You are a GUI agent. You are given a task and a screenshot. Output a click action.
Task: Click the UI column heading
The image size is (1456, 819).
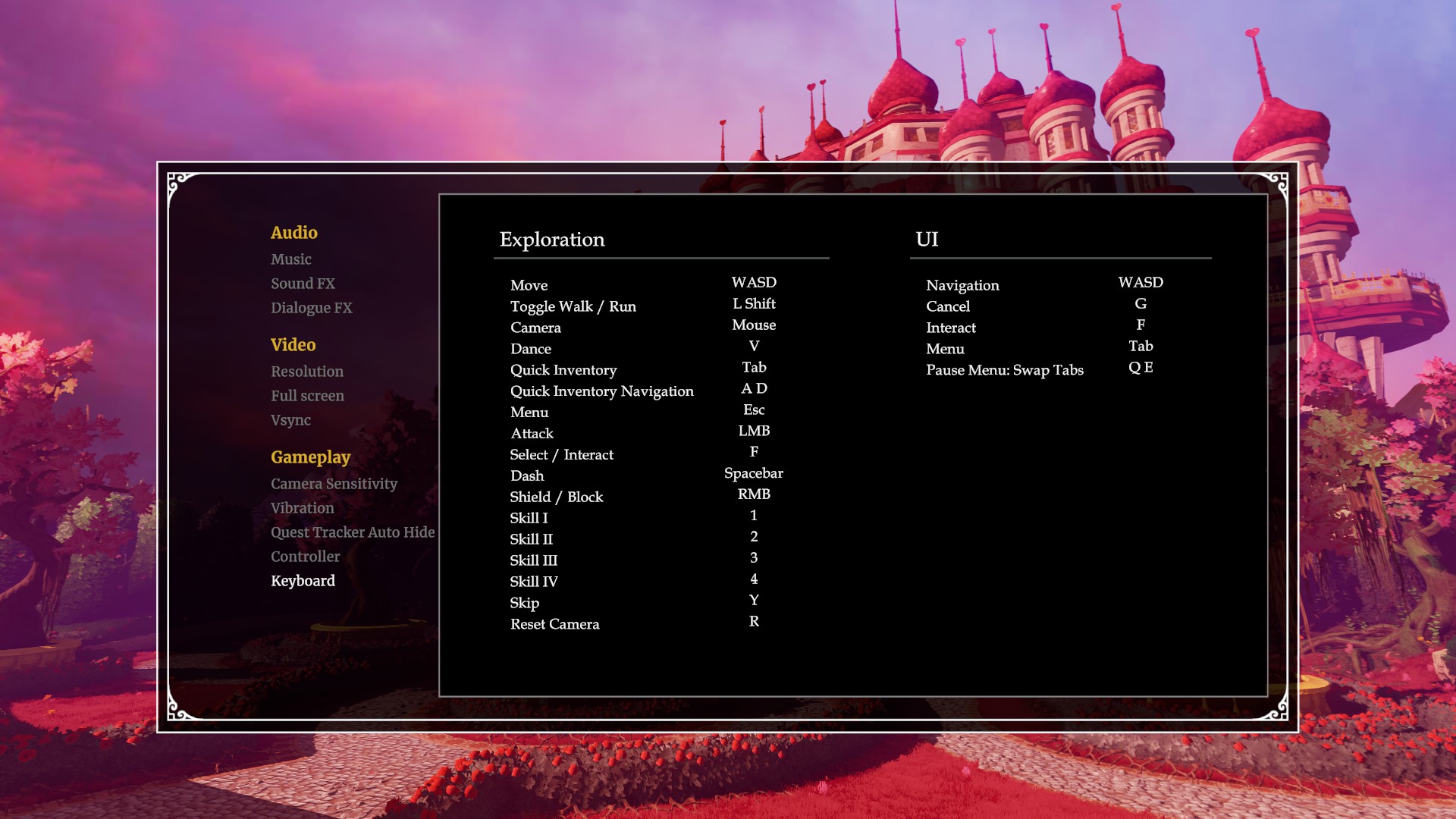[927, 240]
